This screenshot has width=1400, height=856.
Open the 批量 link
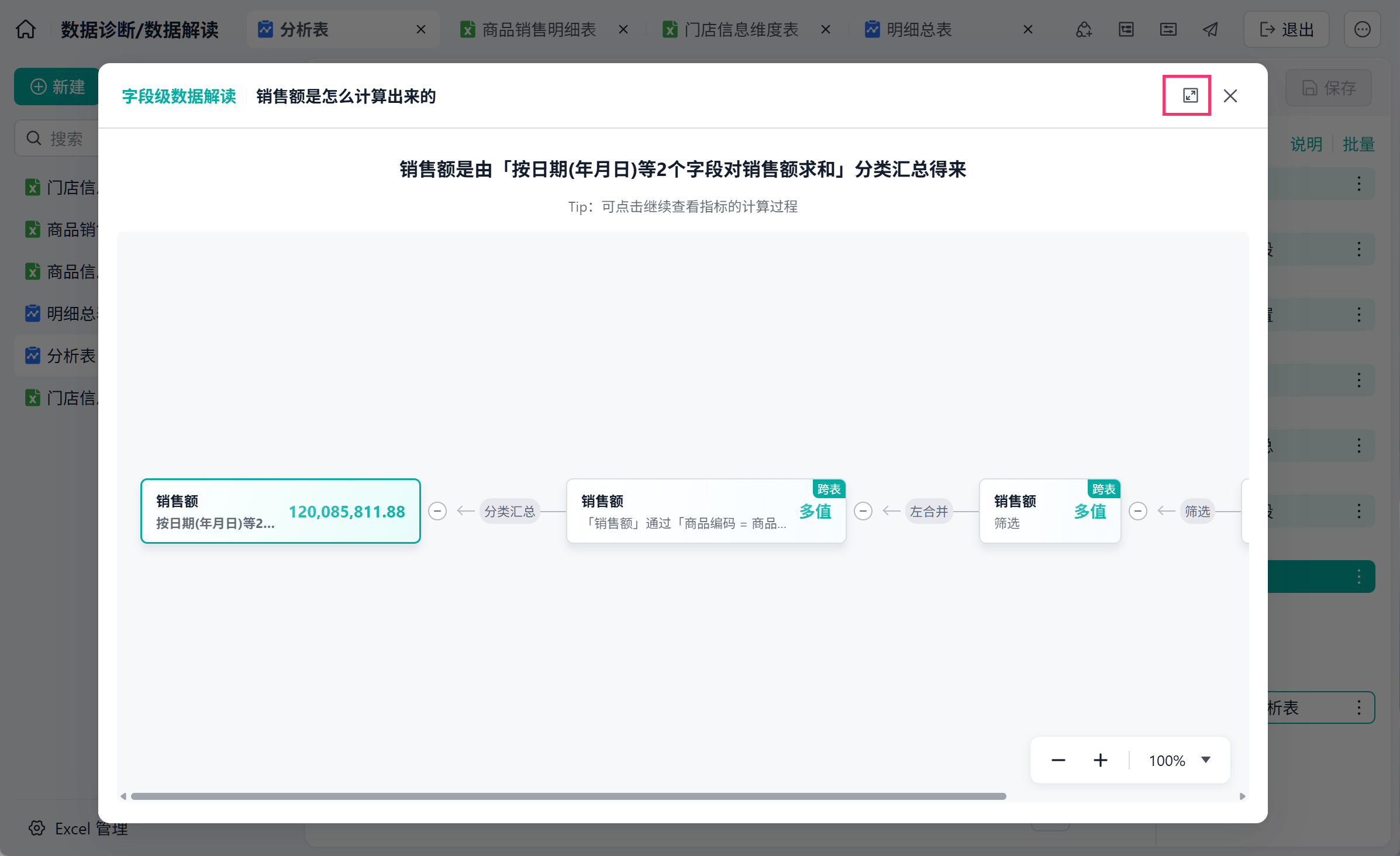pyautogui.click(x=1358, y=144)
